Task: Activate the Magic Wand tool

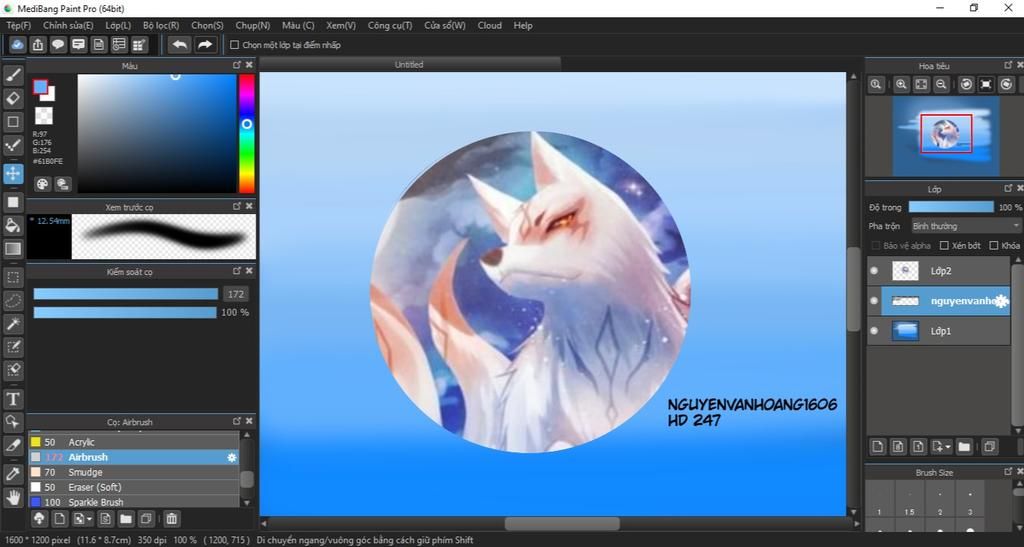Action: click(x=13, y=324)
